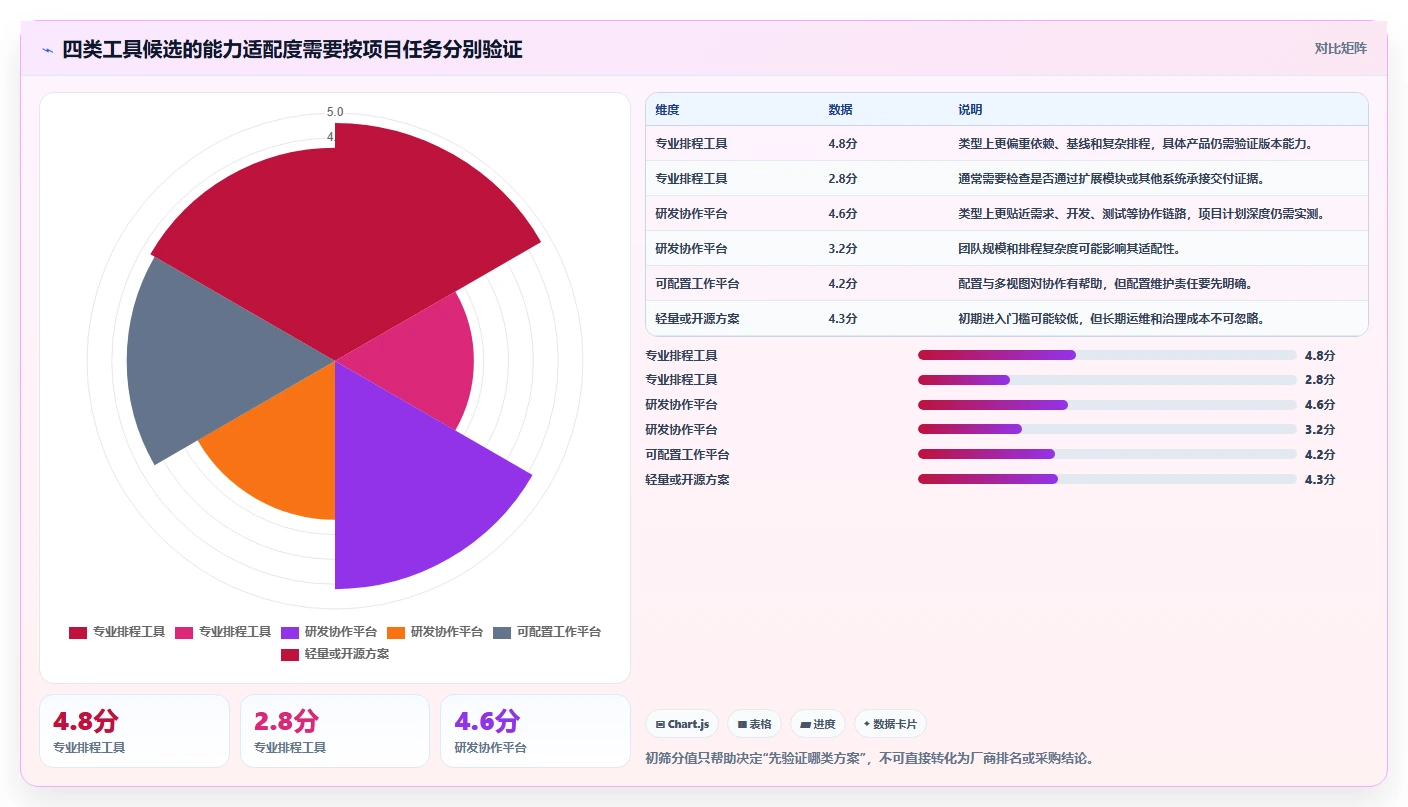Select the 进度 chip

818,724
